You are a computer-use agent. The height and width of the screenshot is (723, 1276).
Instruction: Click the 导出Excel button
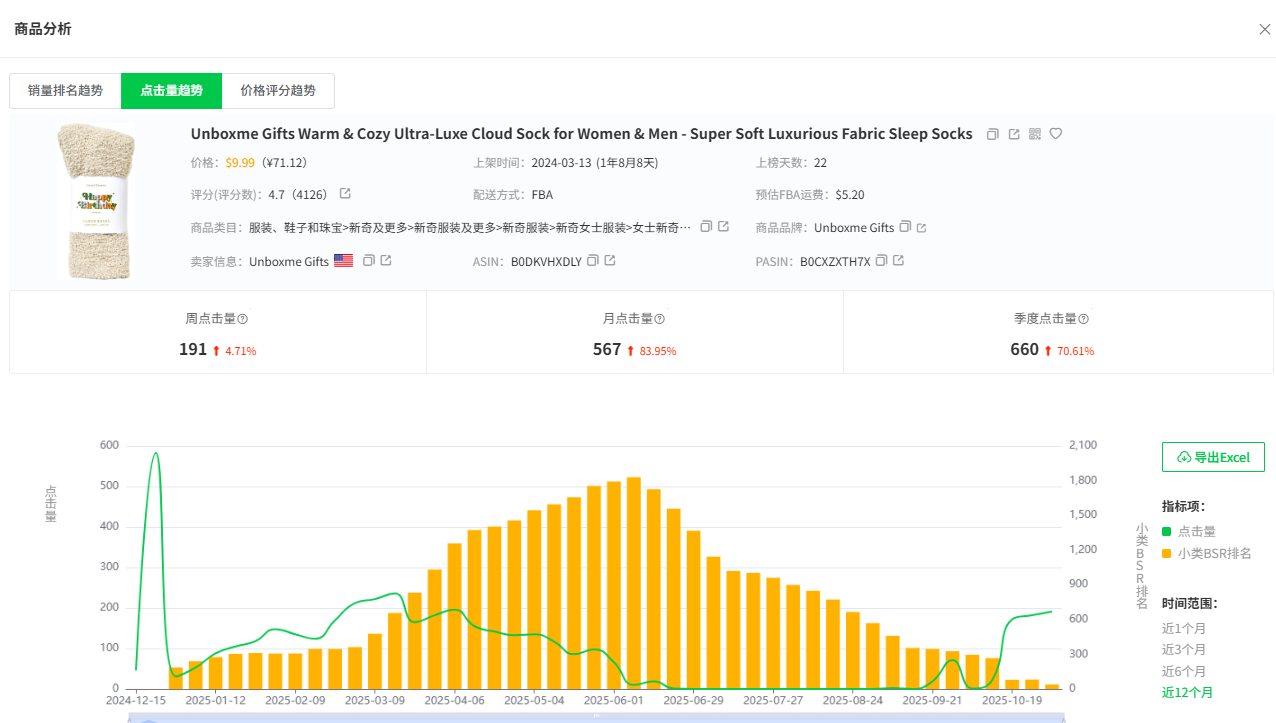pyautogui.click(x=1213, y=457)
